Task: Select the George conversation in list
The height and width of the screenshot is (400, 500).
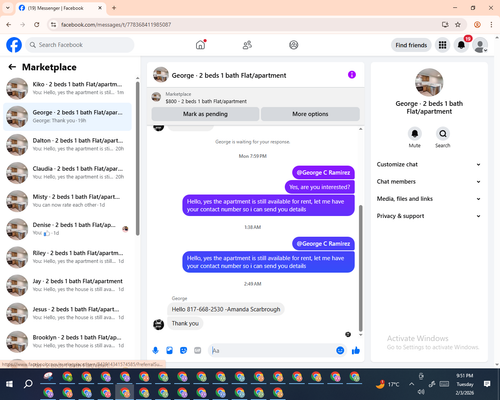Action: coord(68,117)
